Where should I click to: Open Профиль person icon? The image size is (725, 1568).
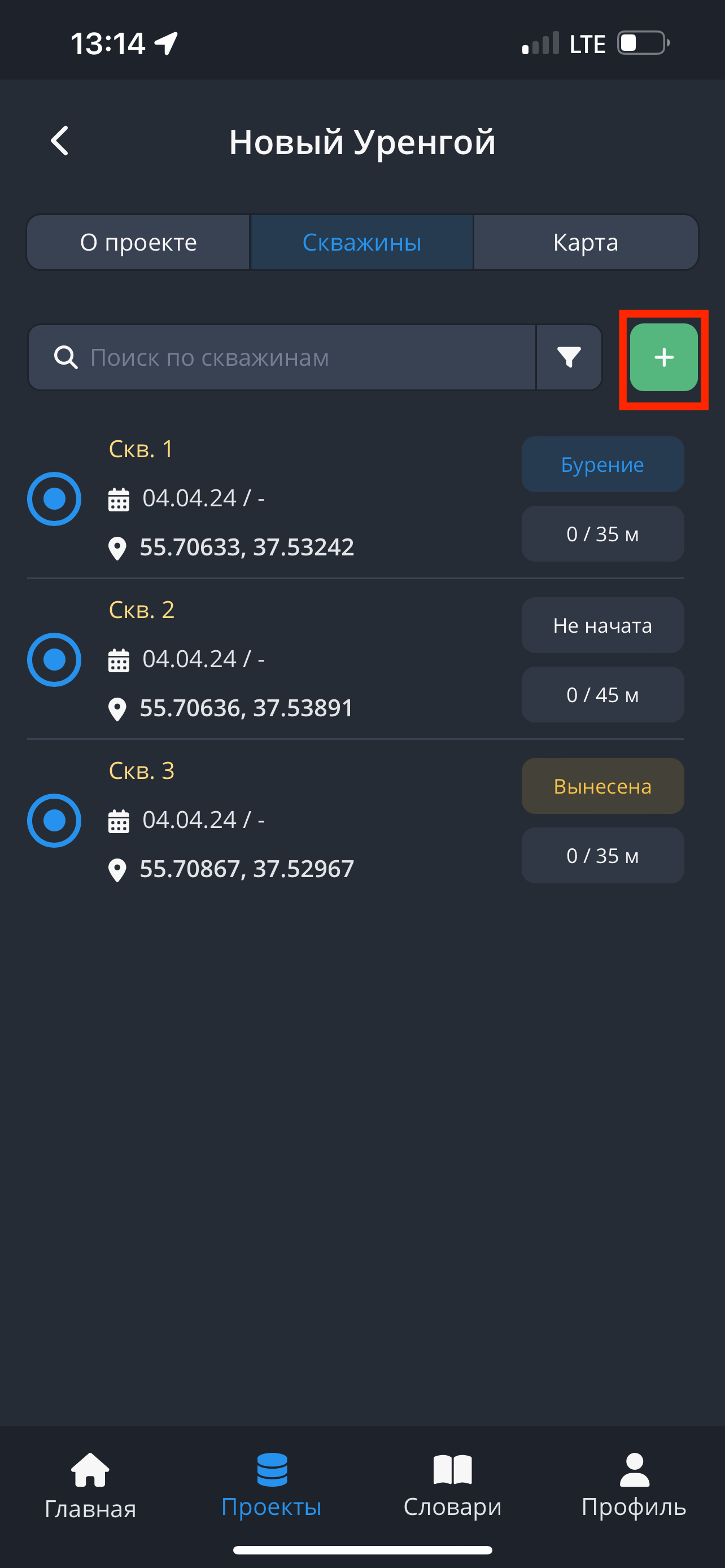(x=634, y=1469)
